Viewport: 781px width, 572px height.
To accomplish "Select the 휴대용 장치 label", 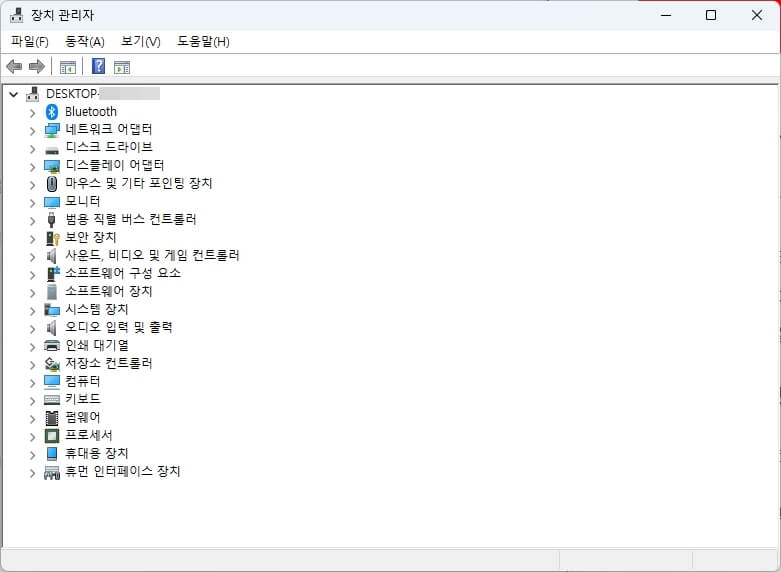I will 97,453.
